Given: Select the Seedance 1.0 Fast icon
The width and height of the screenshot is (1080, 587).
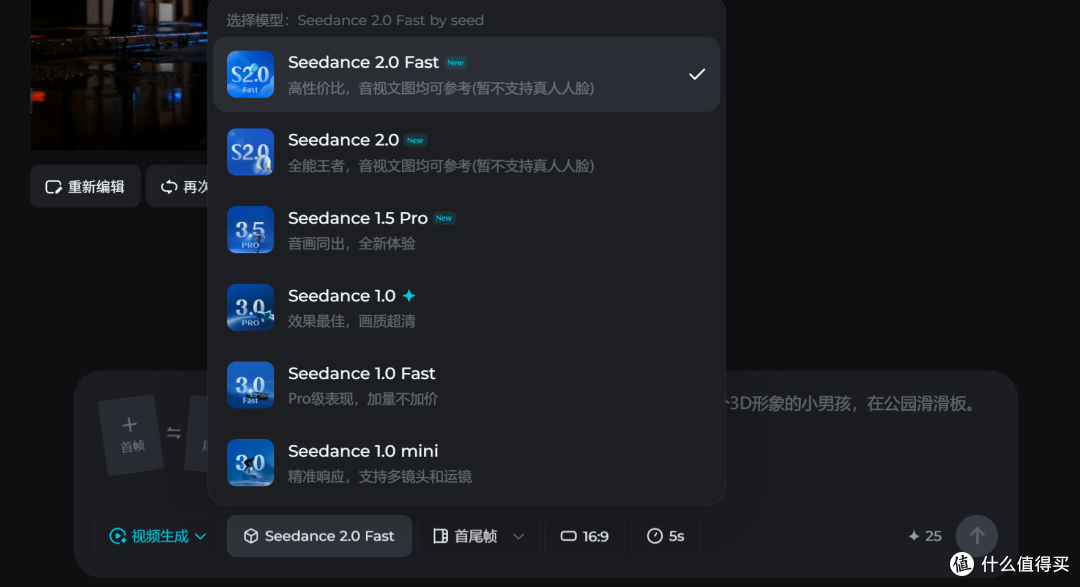Looking at the screenshot, I should (x=251, y=385).
